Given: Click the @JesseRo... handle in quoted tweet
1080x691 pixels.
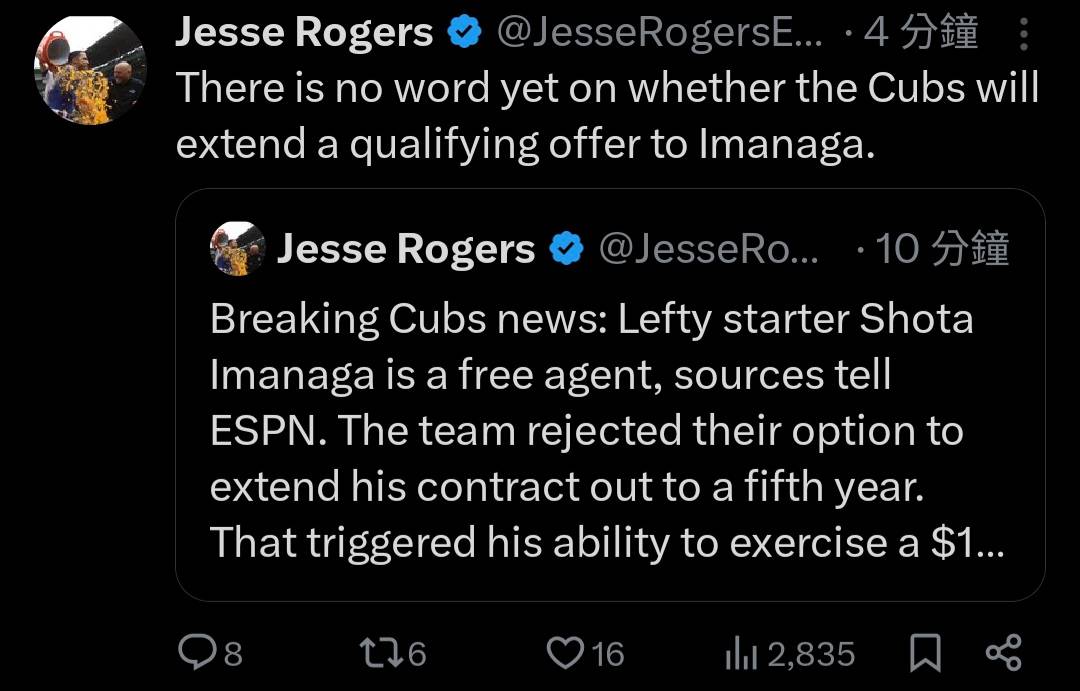Looking at the screenshot, I should coord(708,249).
